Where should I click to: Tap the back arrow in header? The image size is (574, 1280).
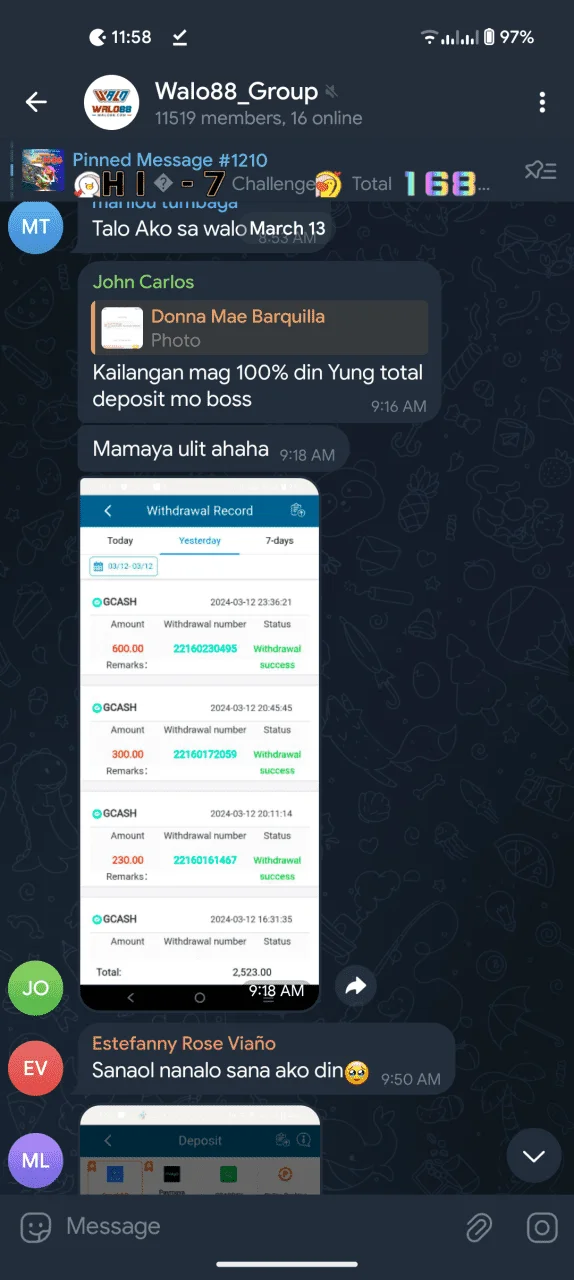[x=36, y=102]
